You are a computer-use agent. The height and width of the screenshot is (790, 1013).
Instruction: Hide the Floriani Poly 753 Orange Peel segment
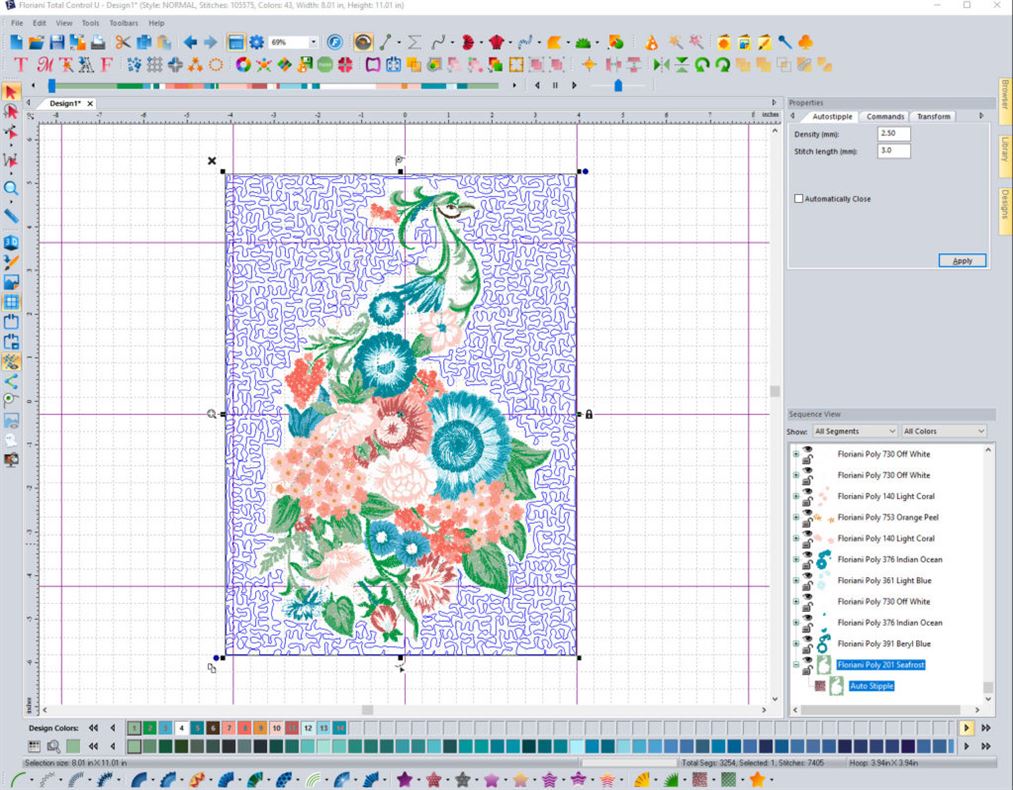click(x=805, y=512)
